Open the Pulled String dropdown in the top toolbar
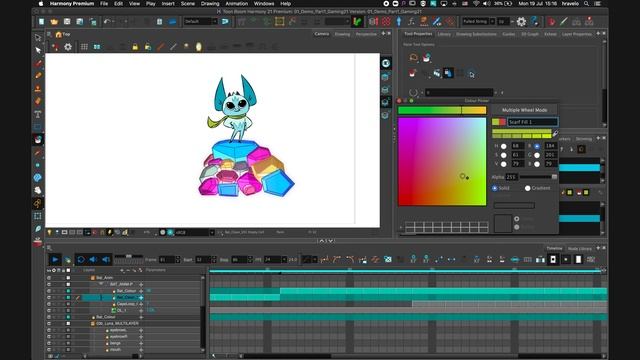This screenshot has height=360, width=640. pyautogui.click(x=478, y=21)
